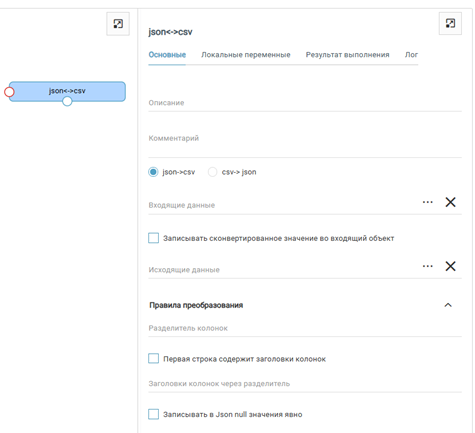Toggle Записывать в Json null значения явно

[x=153, y=414]
